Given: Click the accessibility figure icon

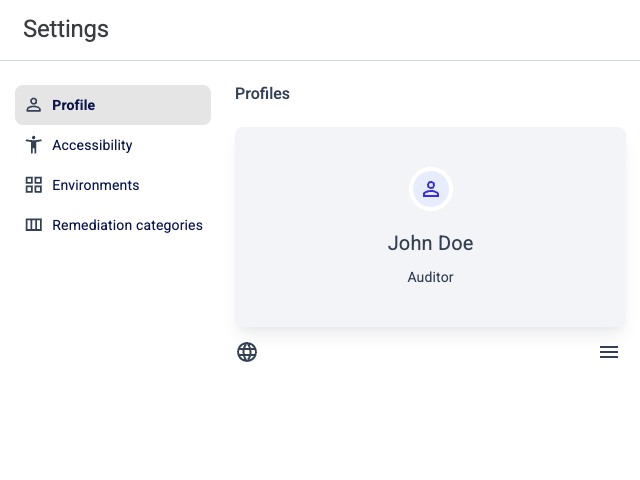Looking at the screenshot, I should click(x=33, y=145).
